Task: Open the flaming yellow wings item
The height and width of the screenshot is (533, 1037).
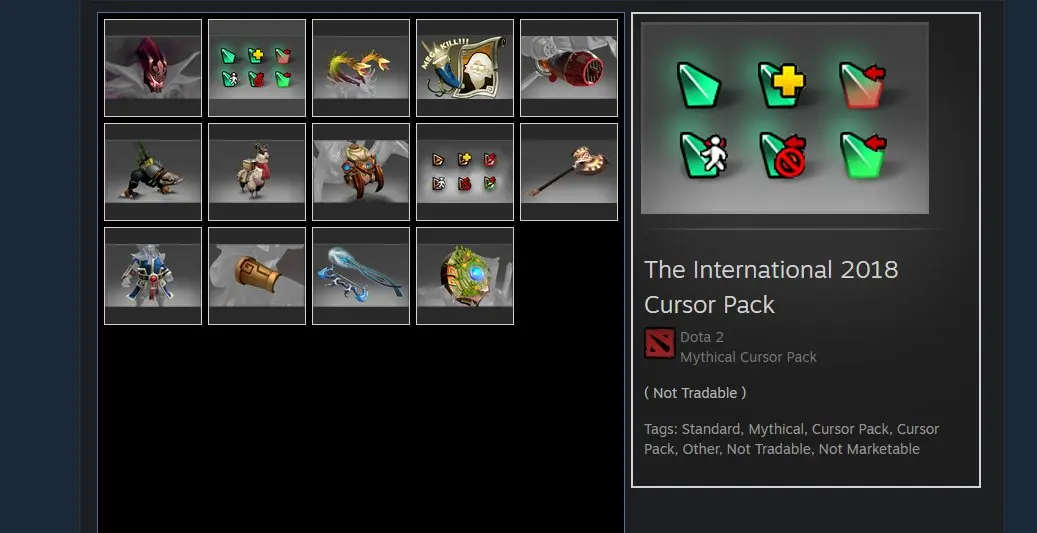Action: (x=360, y=67)
